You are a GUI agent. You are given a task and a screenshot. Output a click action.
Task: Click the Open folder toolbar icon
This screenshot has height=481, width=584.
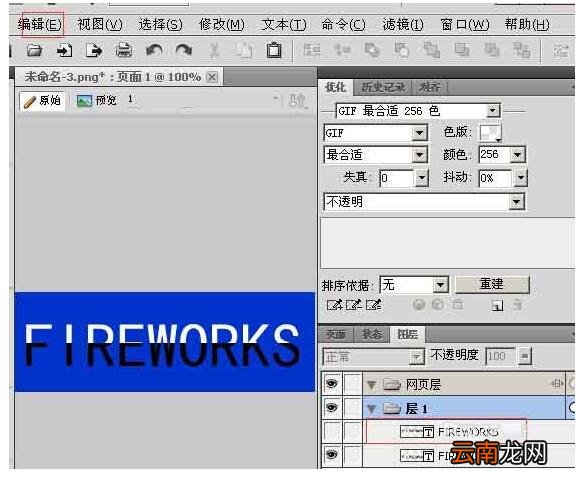(35, 50)
